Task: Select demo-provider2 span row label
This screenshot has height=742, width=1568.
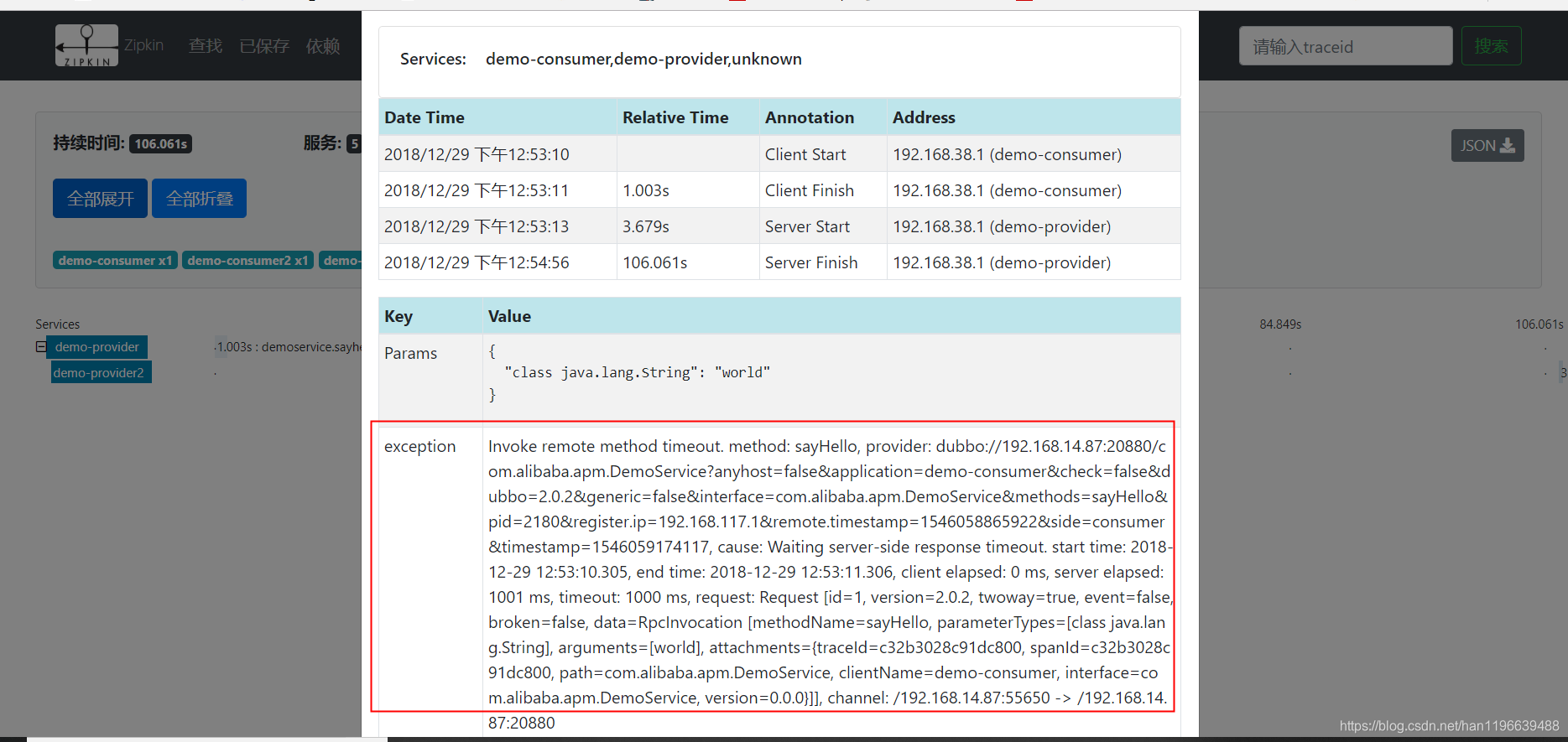Action: (x=101, y=372)
